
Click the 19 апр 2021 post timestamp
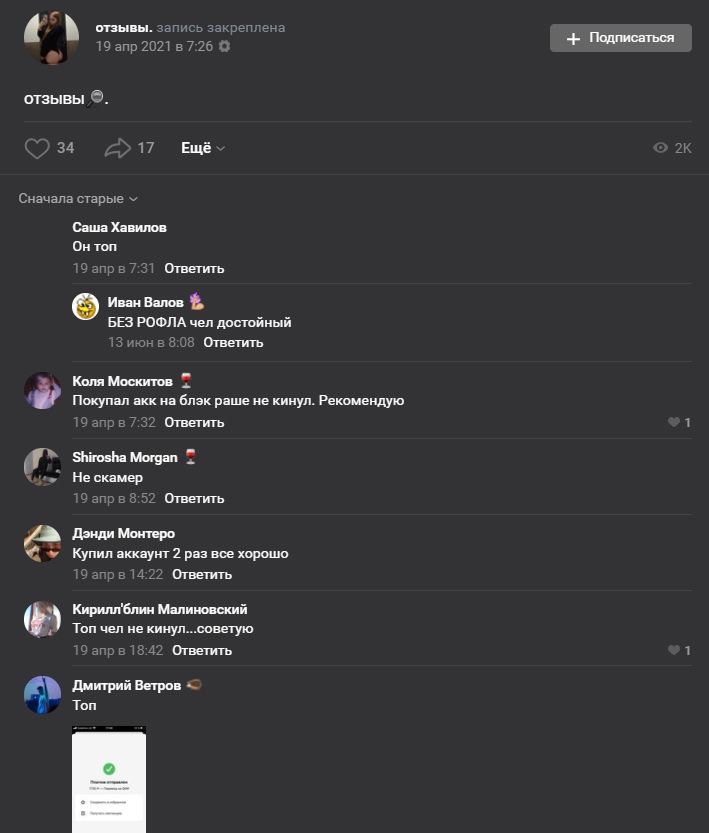[x=154, y=46]
